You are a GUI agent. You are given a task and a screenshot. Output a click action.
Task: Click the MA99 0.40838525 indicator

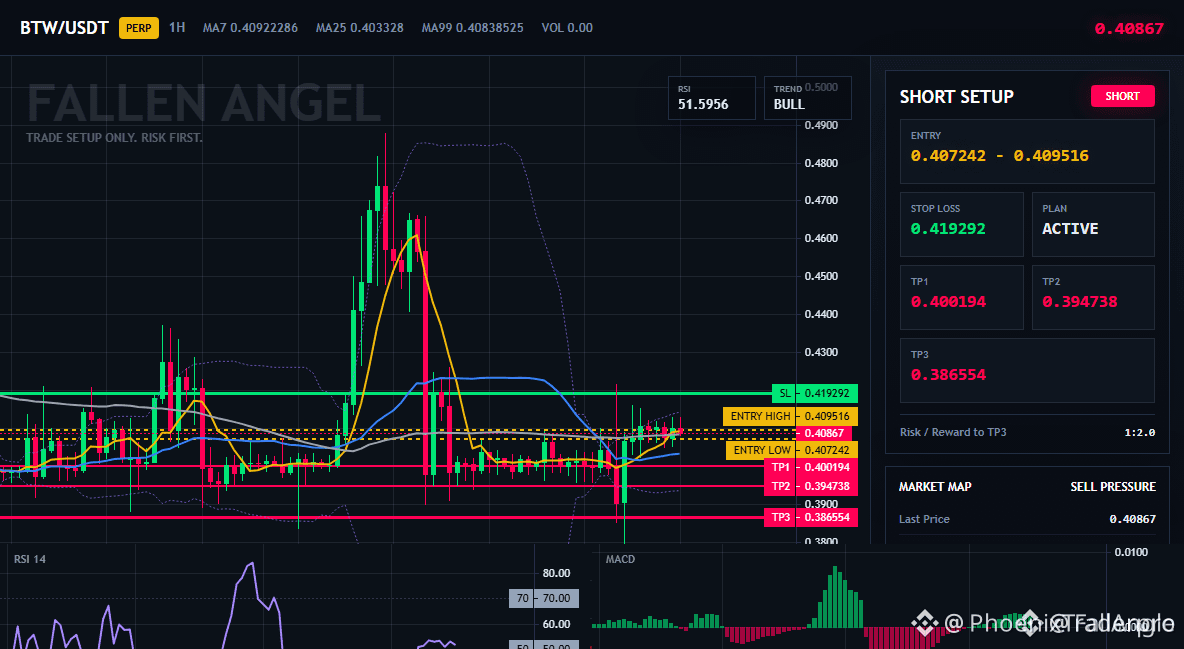(472, 27)
